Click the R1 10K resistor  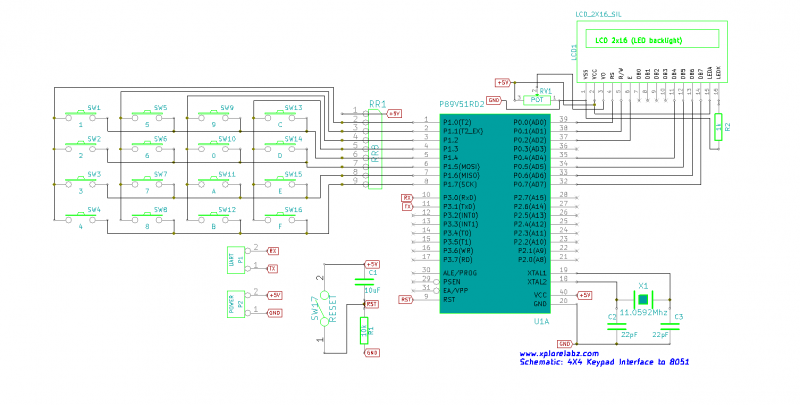(x=364, y=331)
